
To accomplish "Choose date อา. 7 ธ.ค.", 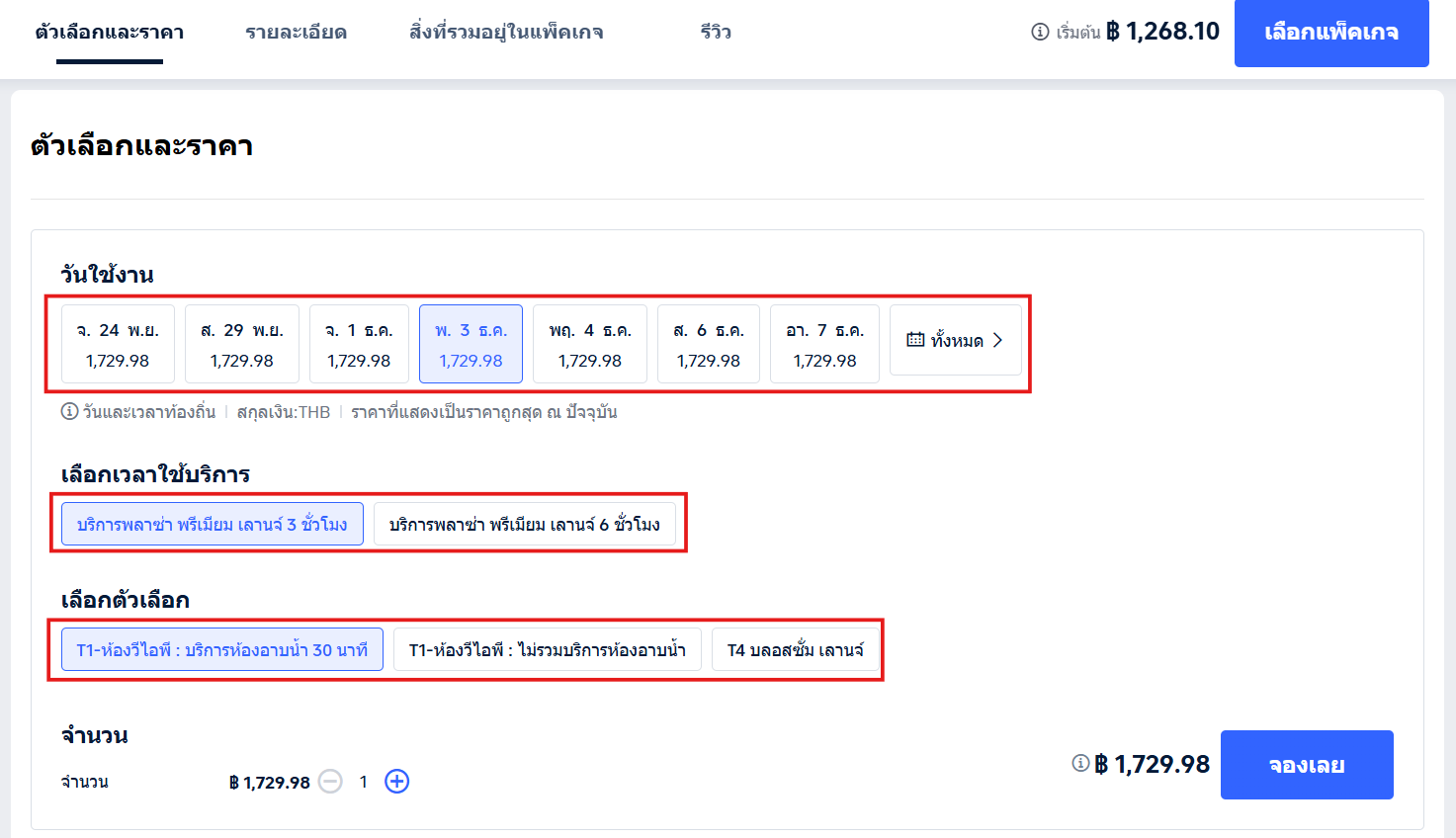I will click(x=824, y=344).
